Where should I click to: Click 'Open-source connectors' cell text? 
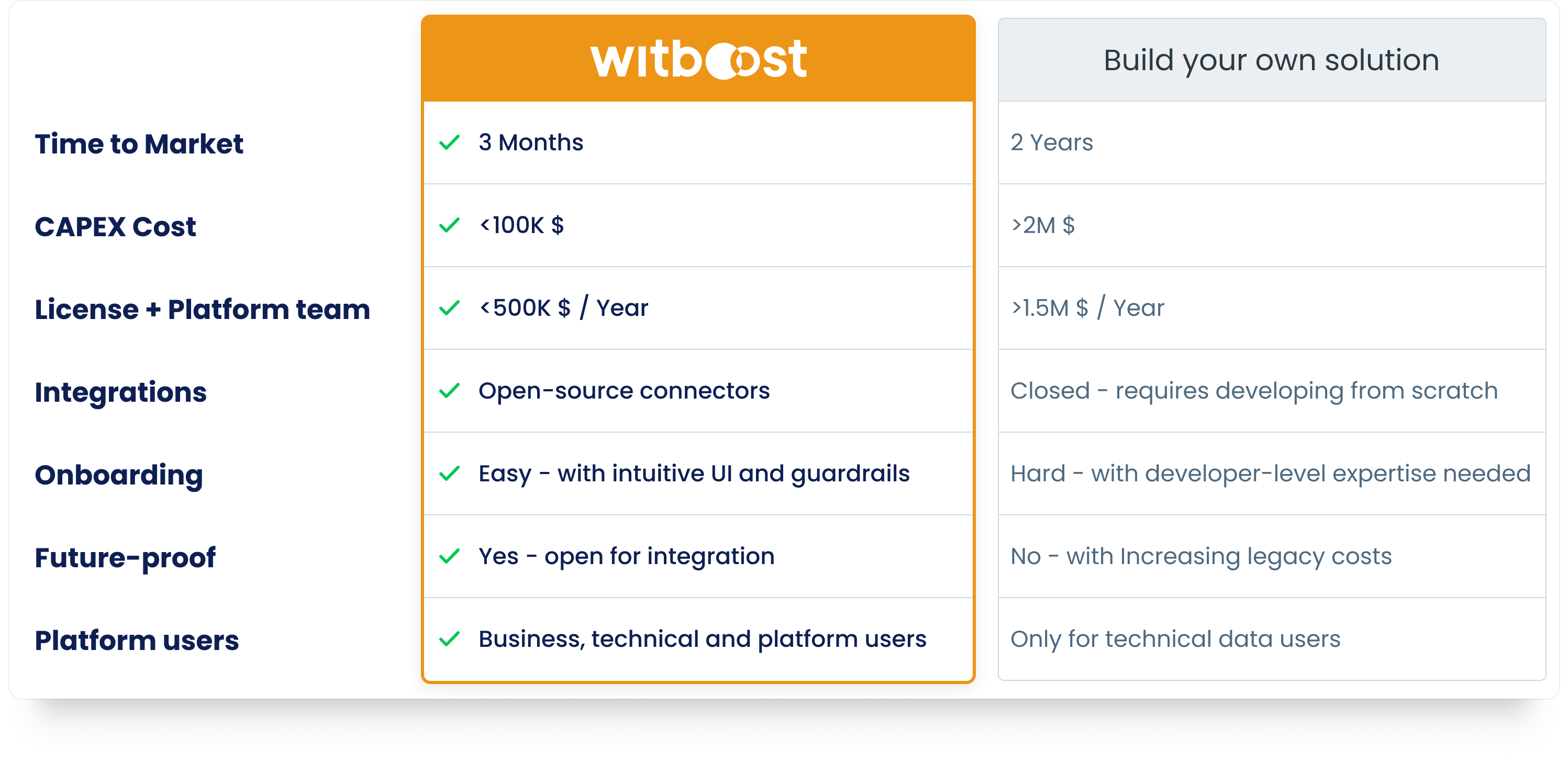tap(624, 391)
